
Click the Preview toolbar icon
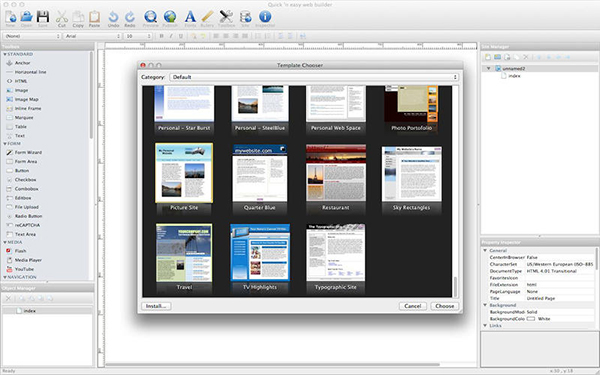[x=150, y=17]
